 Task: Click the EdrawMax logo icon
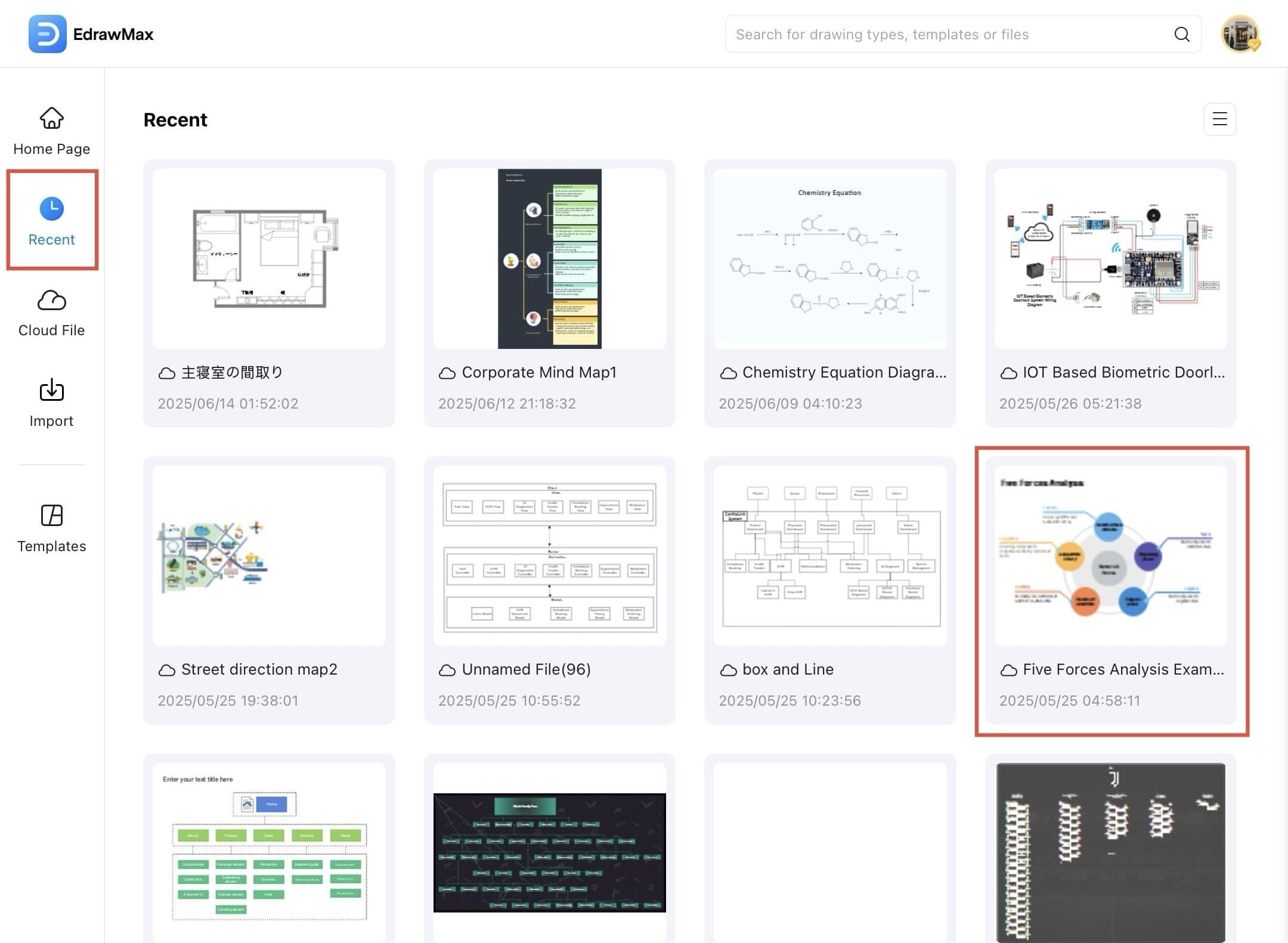tap(47, 34)
